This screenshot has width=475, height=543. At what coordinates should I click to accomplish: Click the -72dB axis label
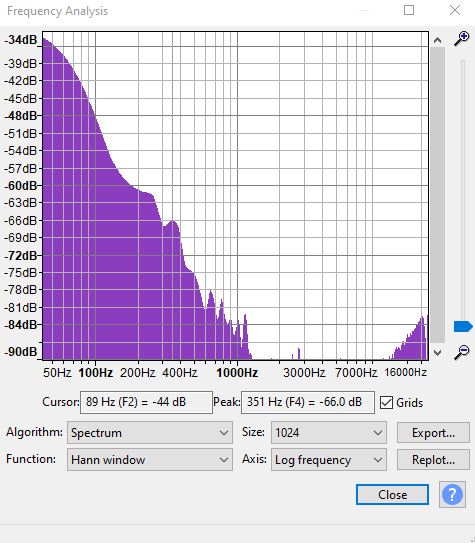(21, 256)
